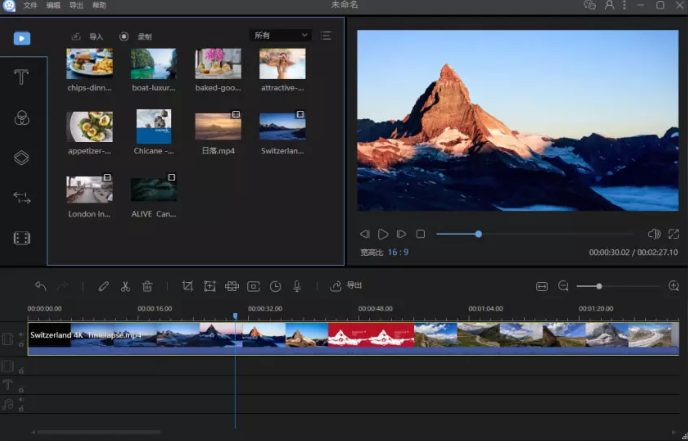Expand the media filter dropdown
The image size is (688, 441).
pos(280,36)
